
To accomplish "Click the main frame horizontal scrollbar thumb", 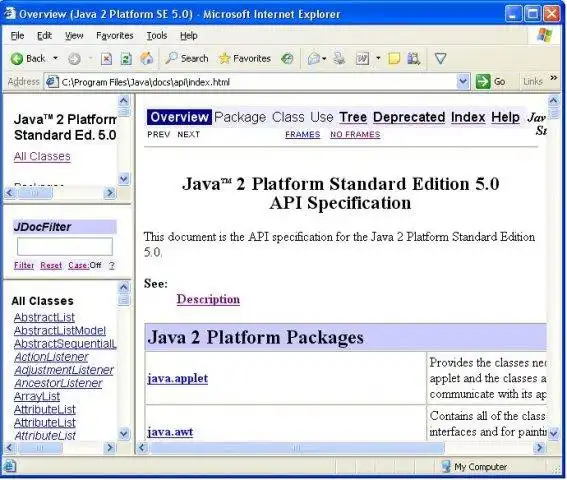I will 297,448.
